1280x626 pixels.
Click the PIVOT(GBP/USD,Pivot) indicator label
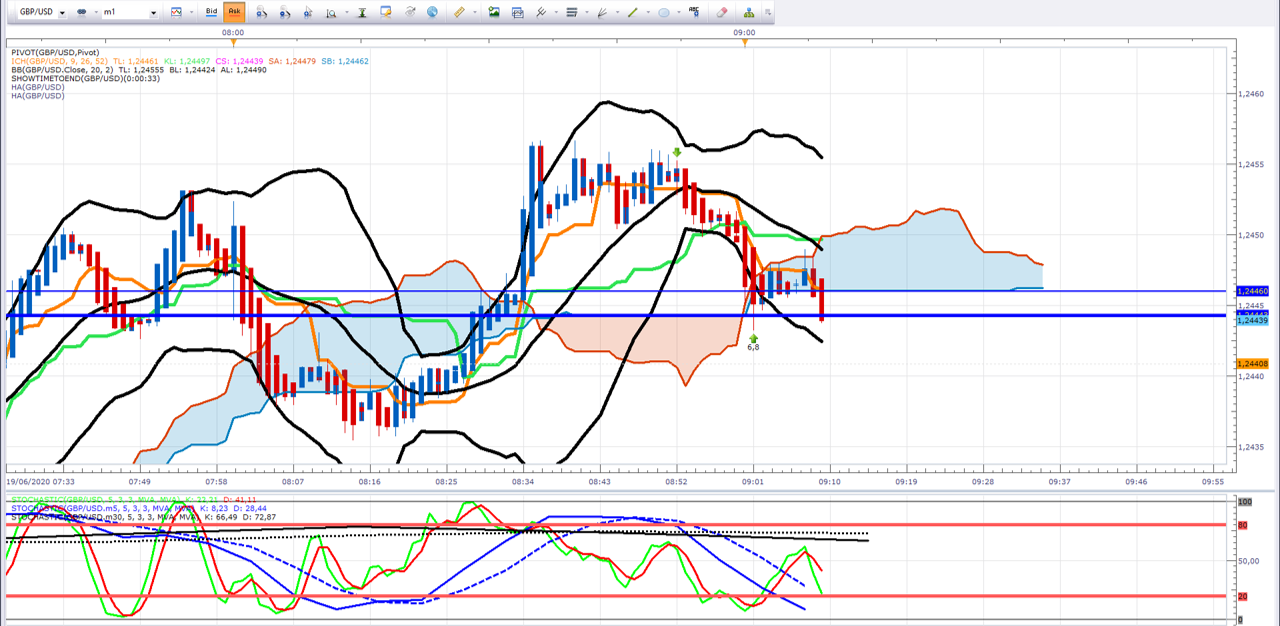[x=55, y=52]
